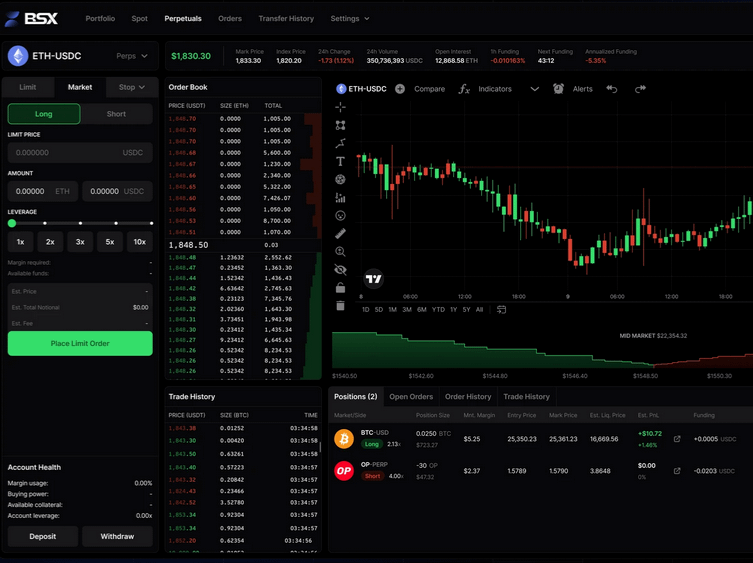Open the Perps market type dropdown
The image size is (753, 563).
coord(132,56)
